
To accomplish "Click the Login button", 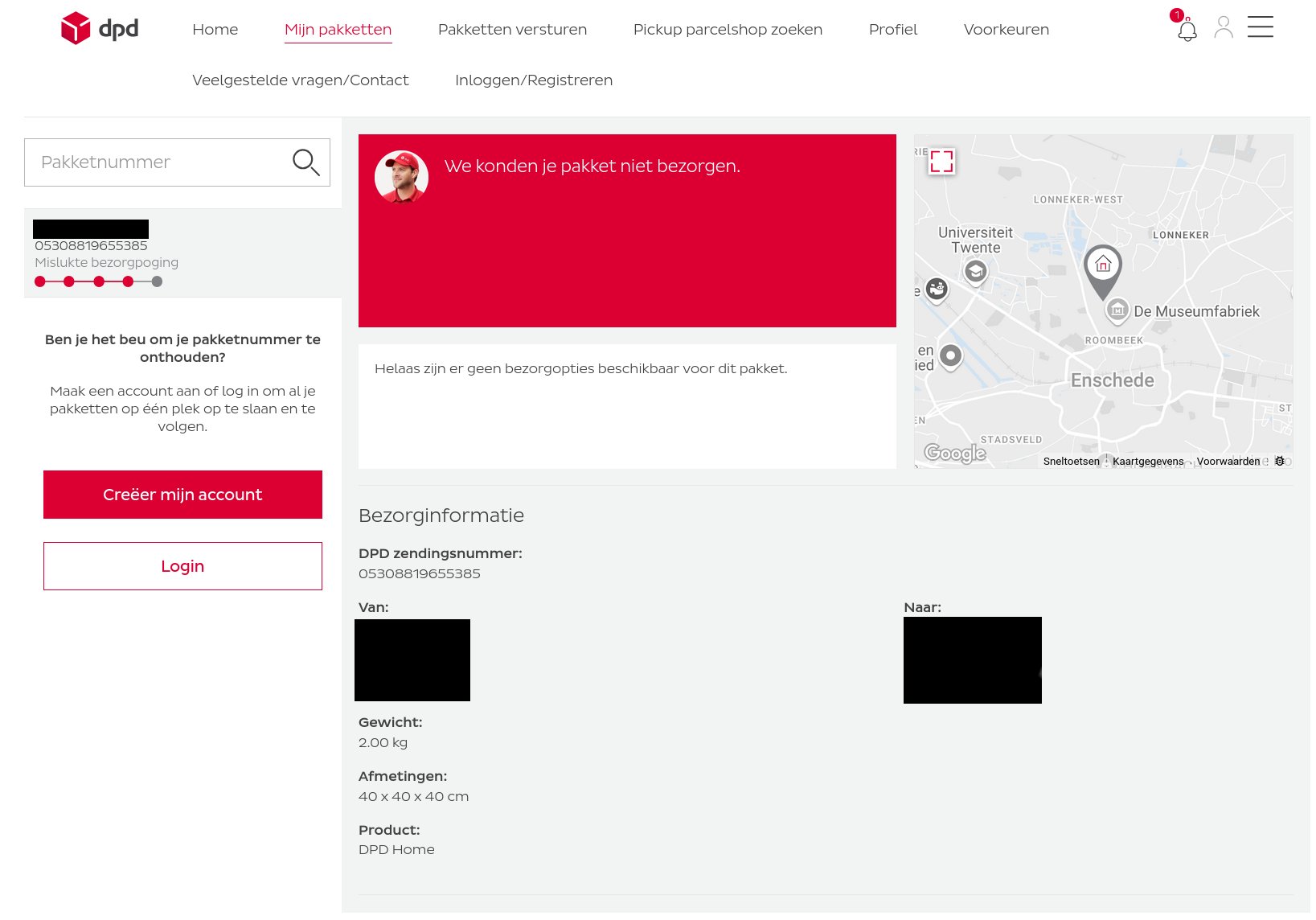I will (x=182, y=566).
